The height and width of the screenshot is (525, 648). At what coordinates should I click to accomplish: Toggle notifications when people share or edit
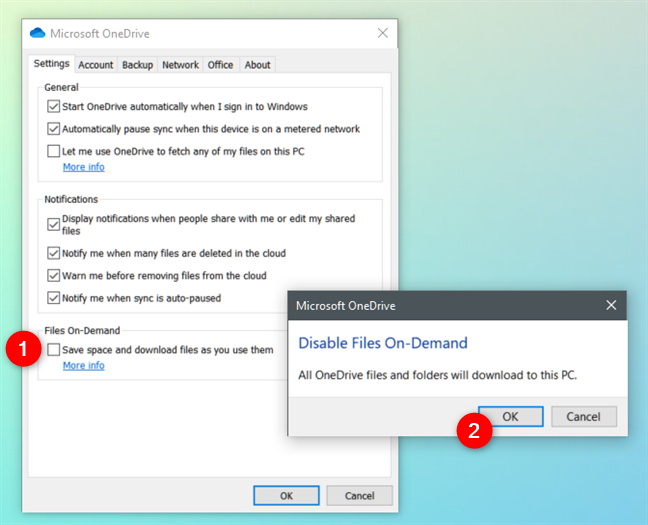(53, 224)
